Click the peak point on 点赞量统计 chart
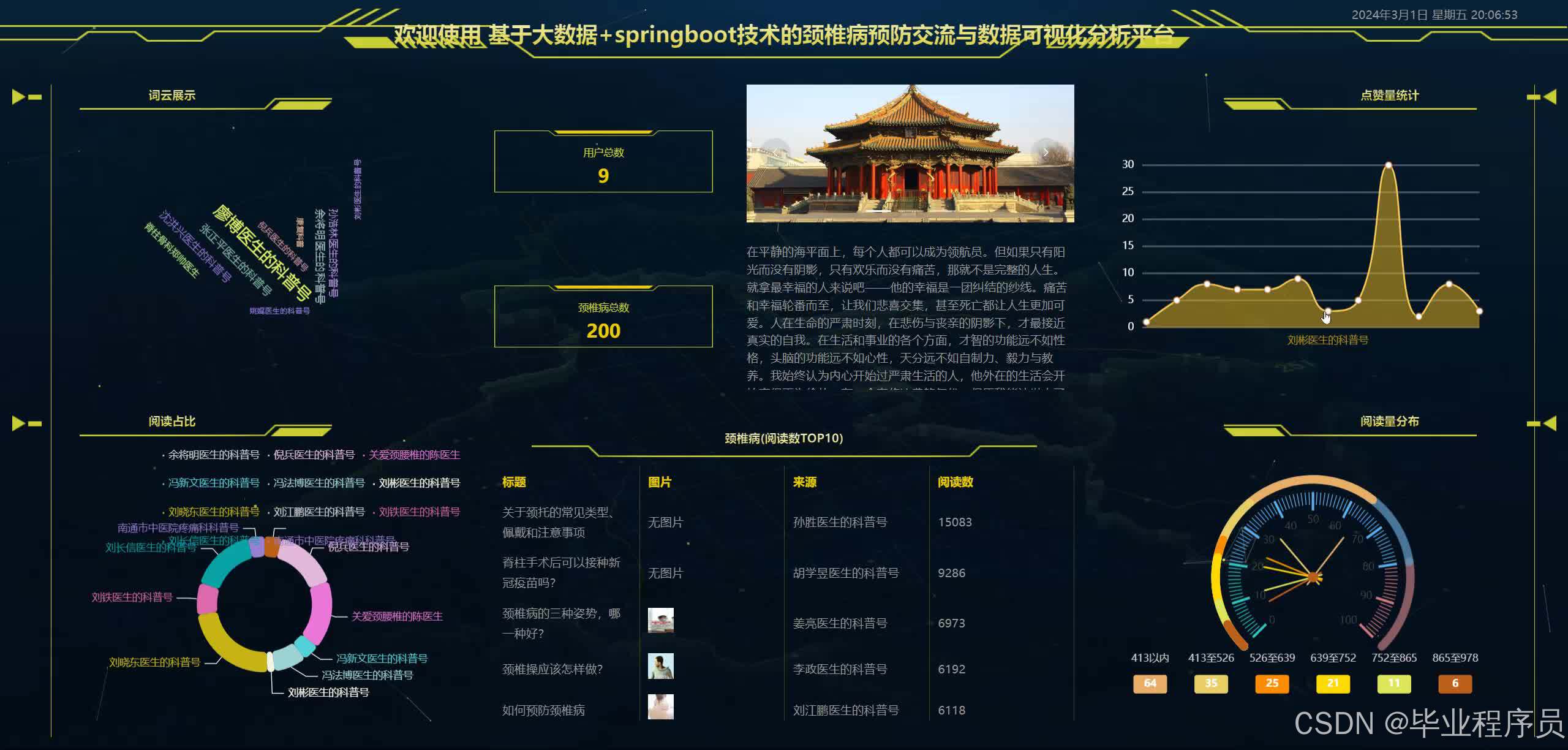 tap(1388, 165)
